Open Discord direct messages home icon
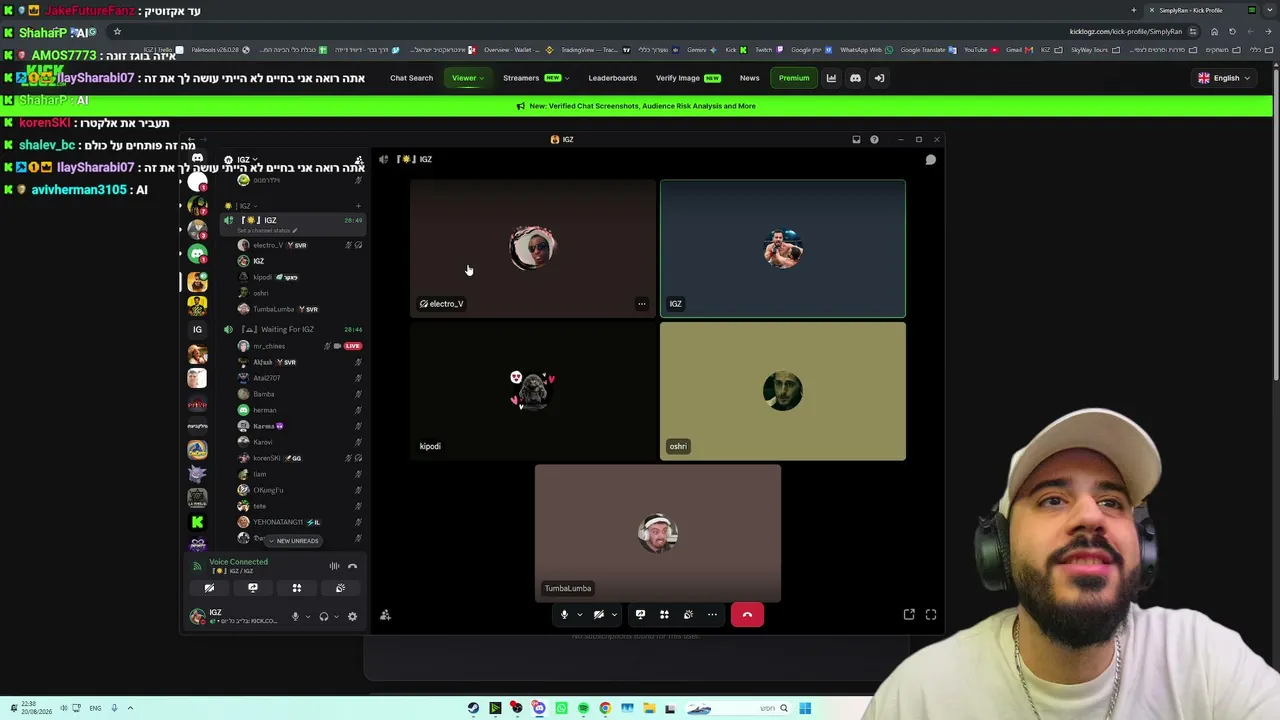 (197, 159)
